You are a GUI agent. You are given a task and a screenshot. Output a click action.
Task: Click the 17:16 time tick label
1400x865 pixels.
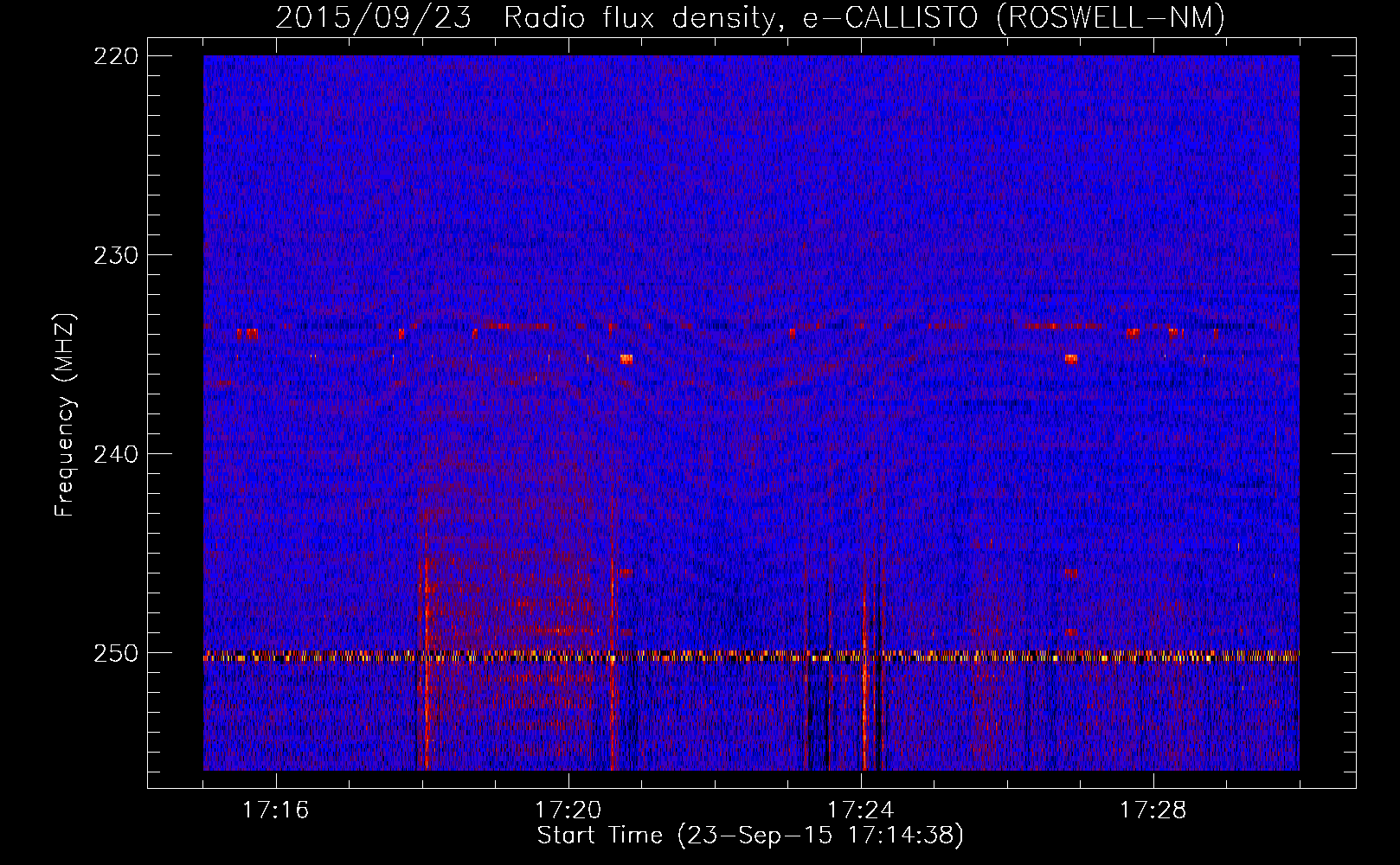tap(275, 810)
